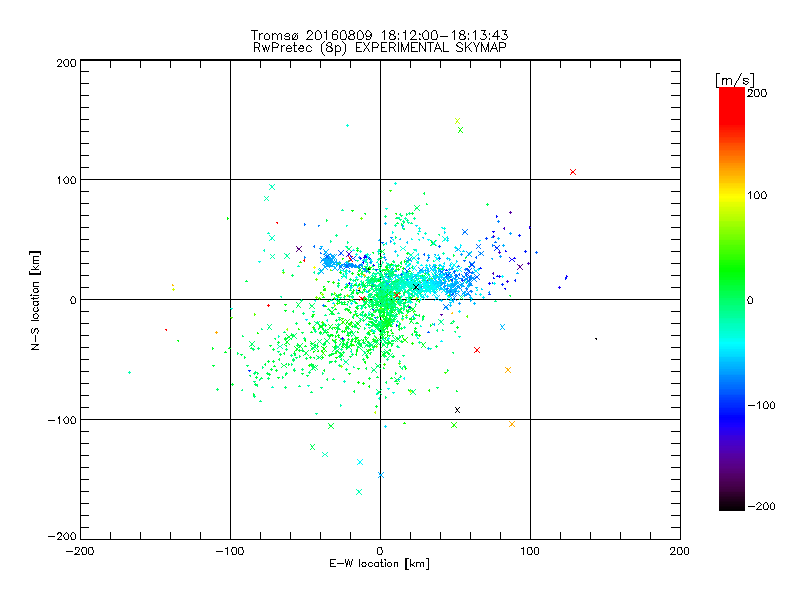Click the x-axis tick label '-200'
Viewport: 800px width, 600px height.
click(x=80, y=551)
